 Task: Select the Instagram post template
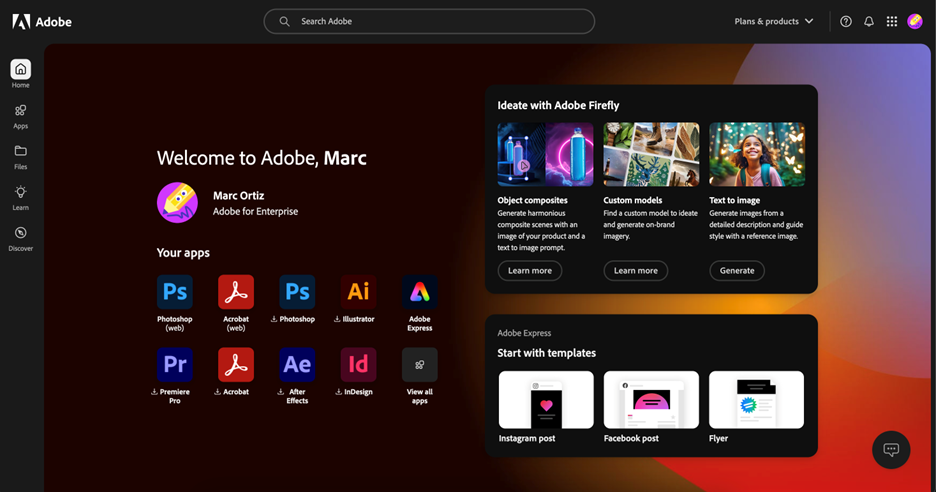click(x=546, y=399)
